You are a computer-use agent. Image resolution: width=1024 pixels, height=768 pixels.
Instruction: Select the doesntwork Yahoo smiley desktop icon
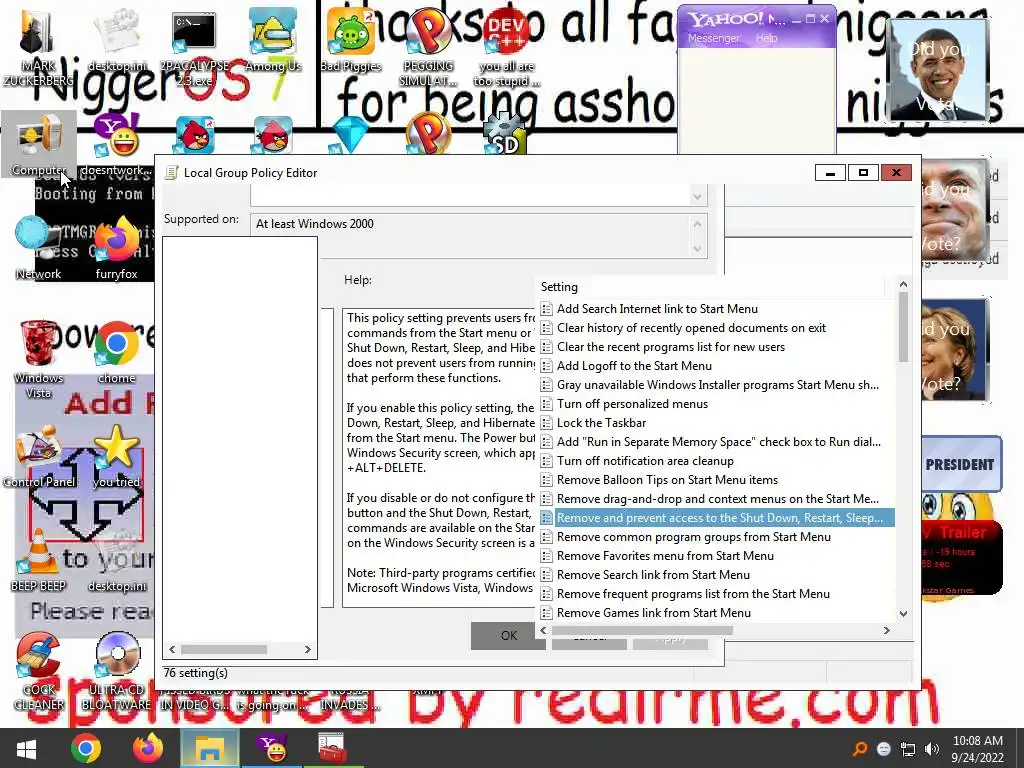116,146
